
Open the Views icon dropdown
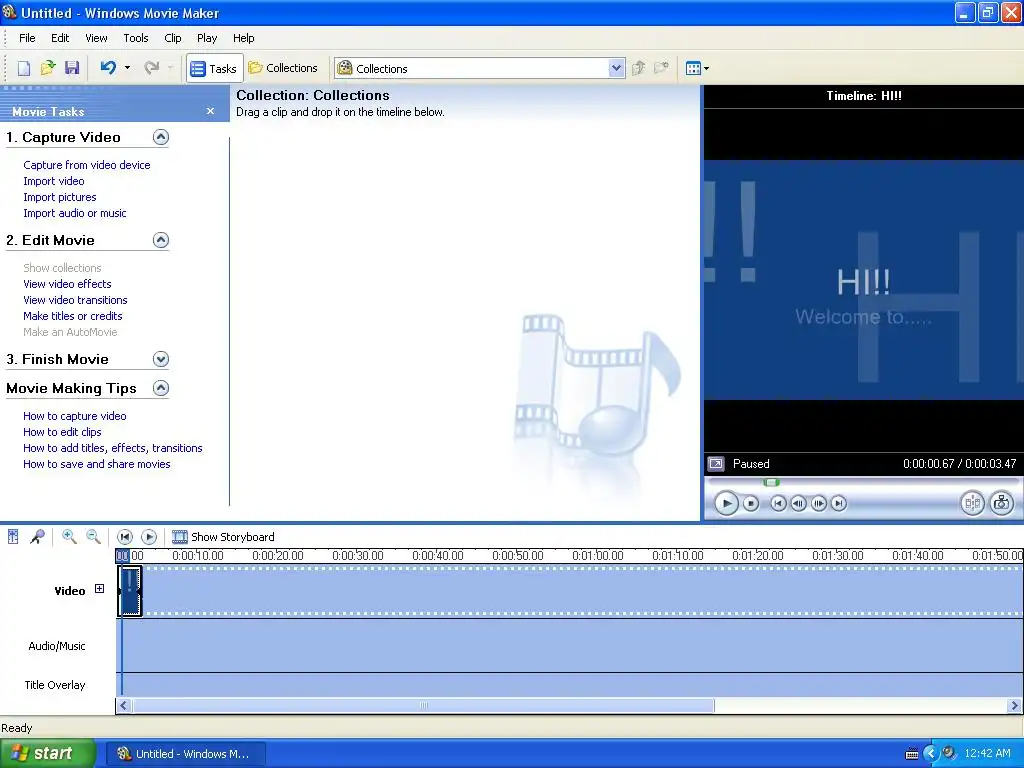697,68
